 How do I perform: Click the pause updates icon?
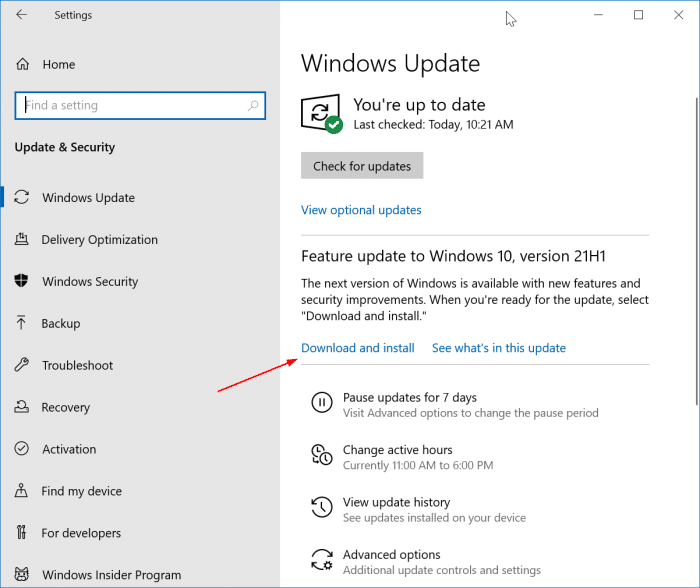[x=321, y=402]
